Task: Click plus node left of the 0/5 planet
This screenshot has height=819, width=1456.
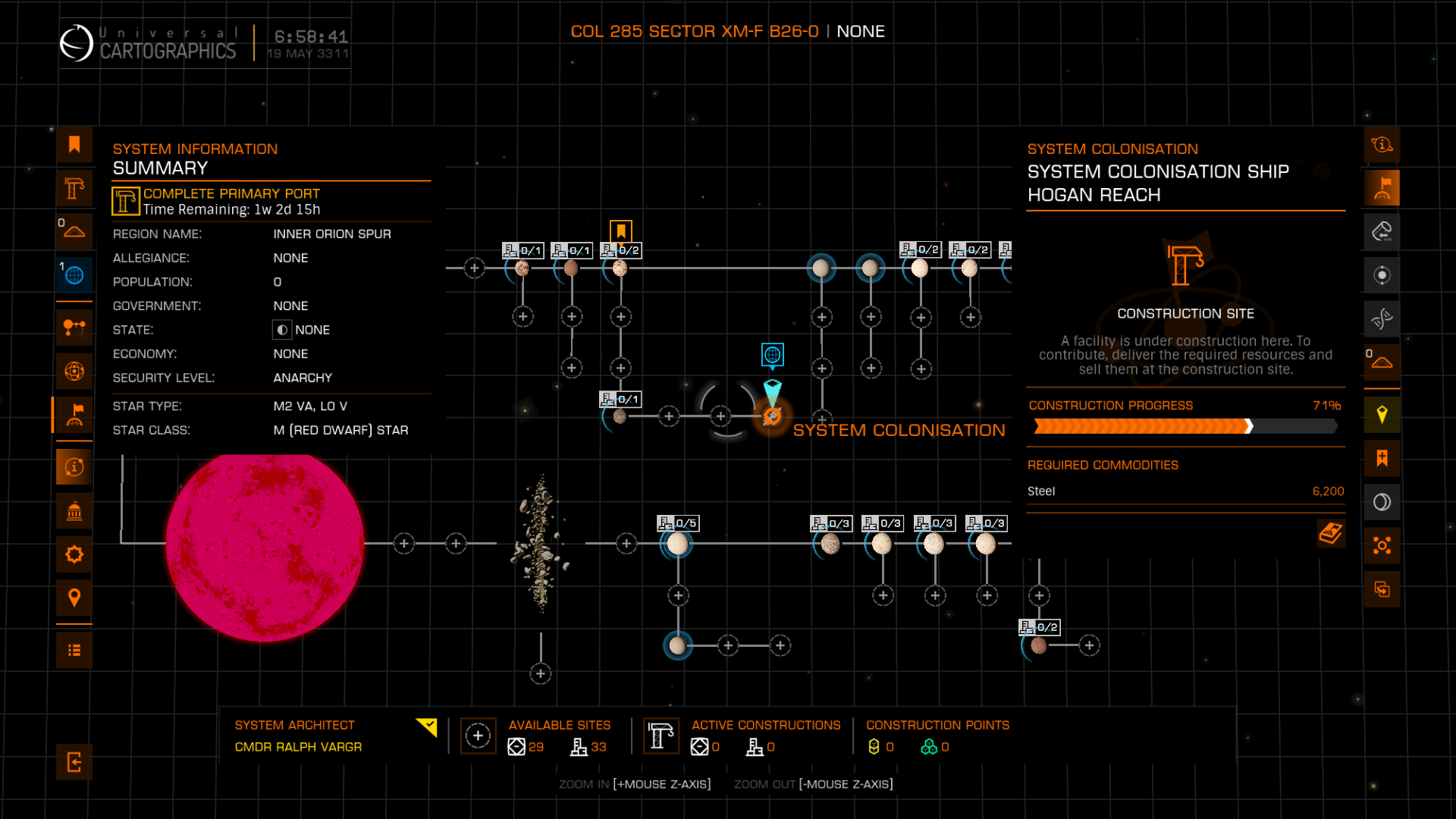Action: coord(626,544)
